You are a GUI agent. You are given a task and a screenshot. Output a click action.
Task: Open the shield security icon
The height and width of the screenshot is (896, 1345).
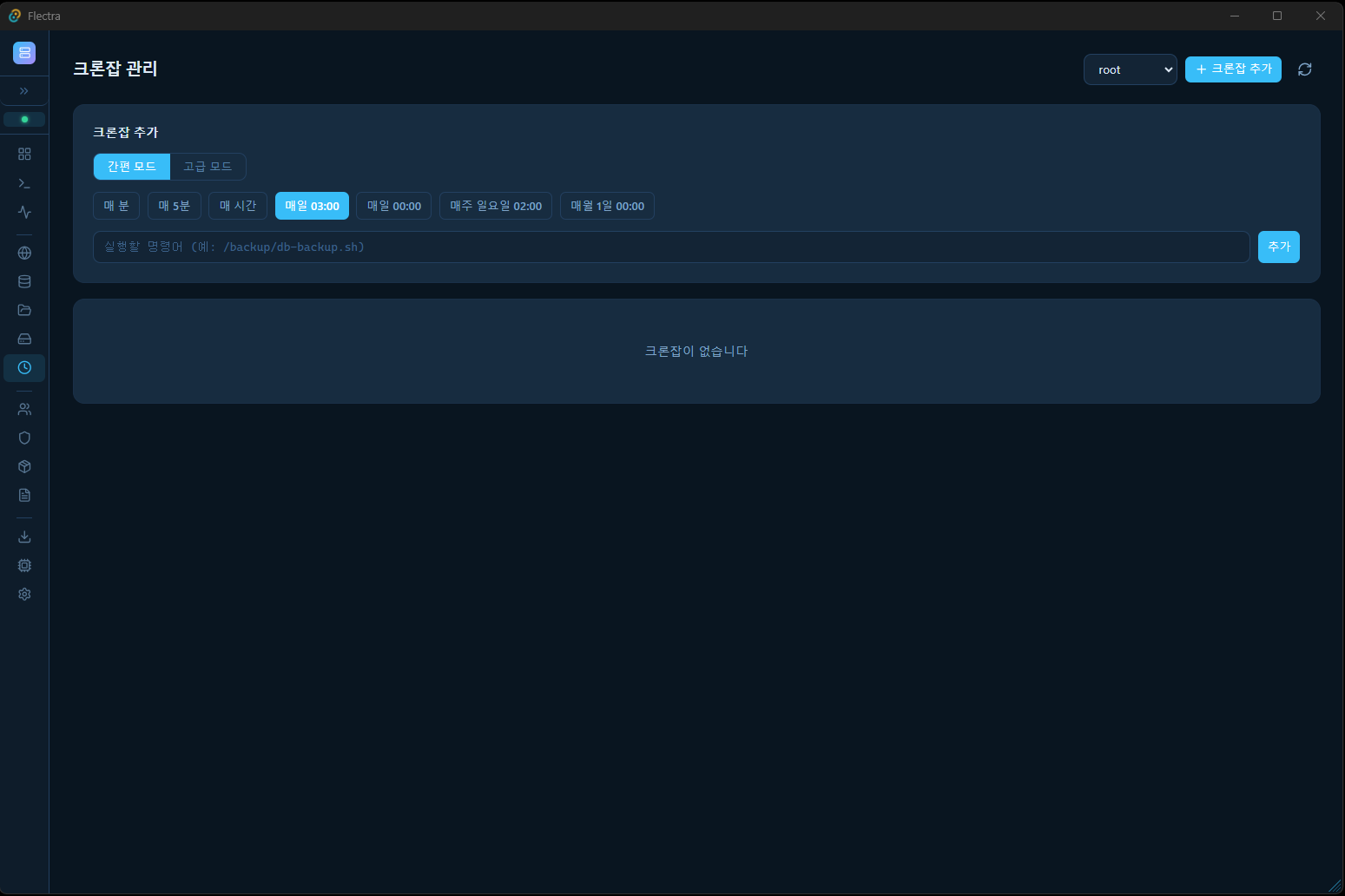[24, 438]
